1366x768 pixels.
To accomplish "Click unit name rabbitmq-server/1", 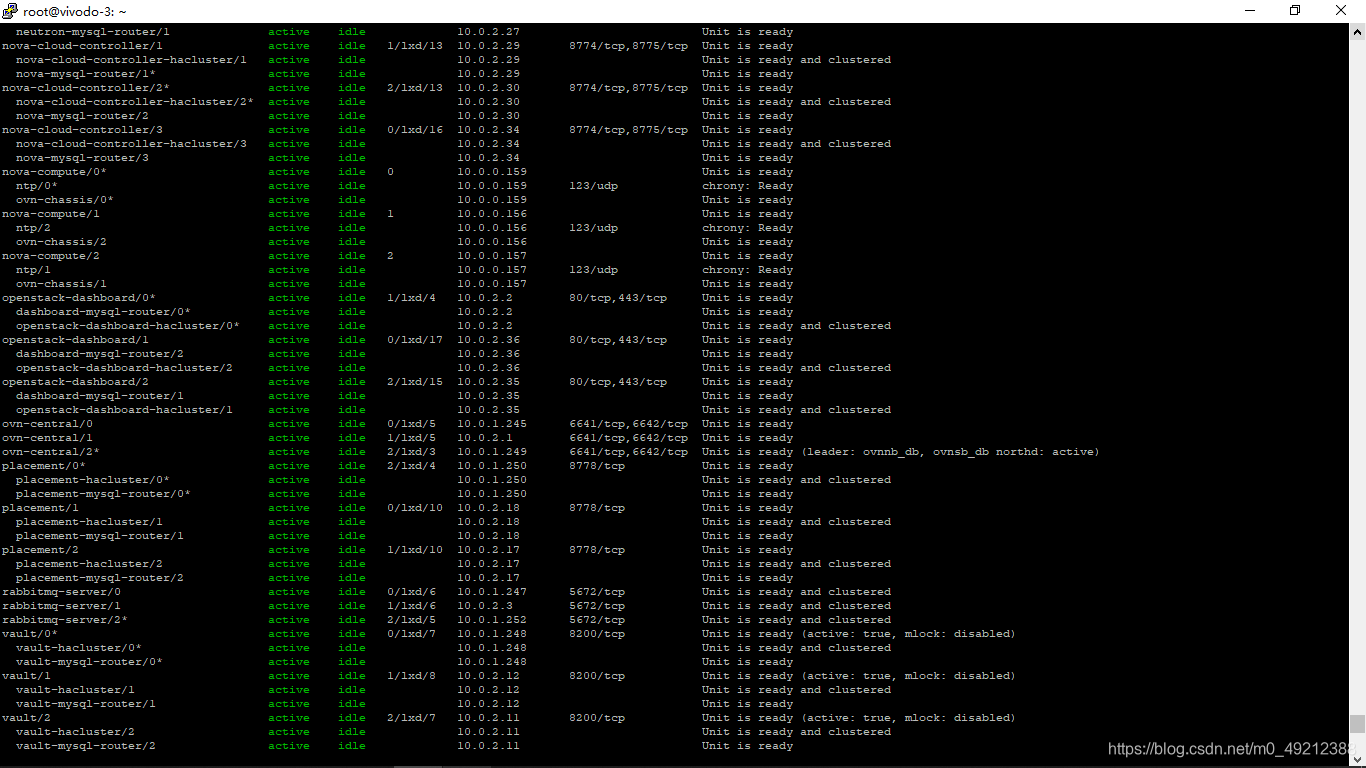I will 62,606.
